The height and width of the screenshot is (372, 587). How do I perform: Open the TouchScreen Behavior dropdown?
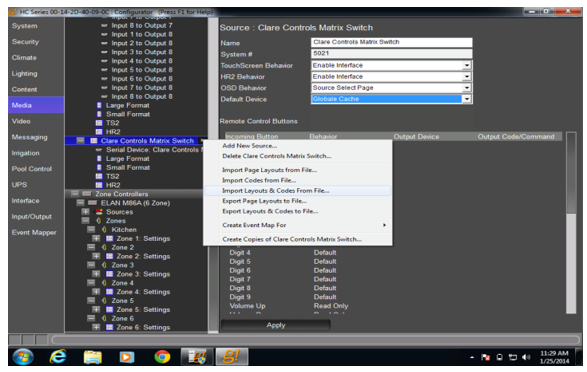pos(466,65)
